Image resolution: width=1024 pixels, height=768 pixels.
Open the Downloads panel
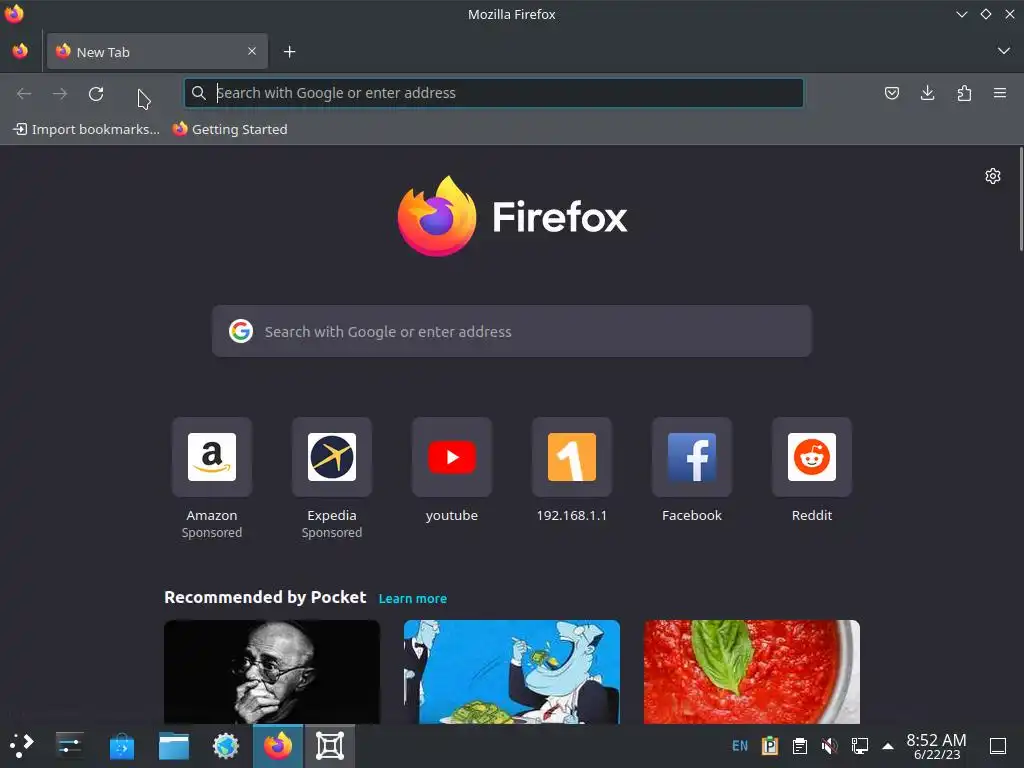927,93
